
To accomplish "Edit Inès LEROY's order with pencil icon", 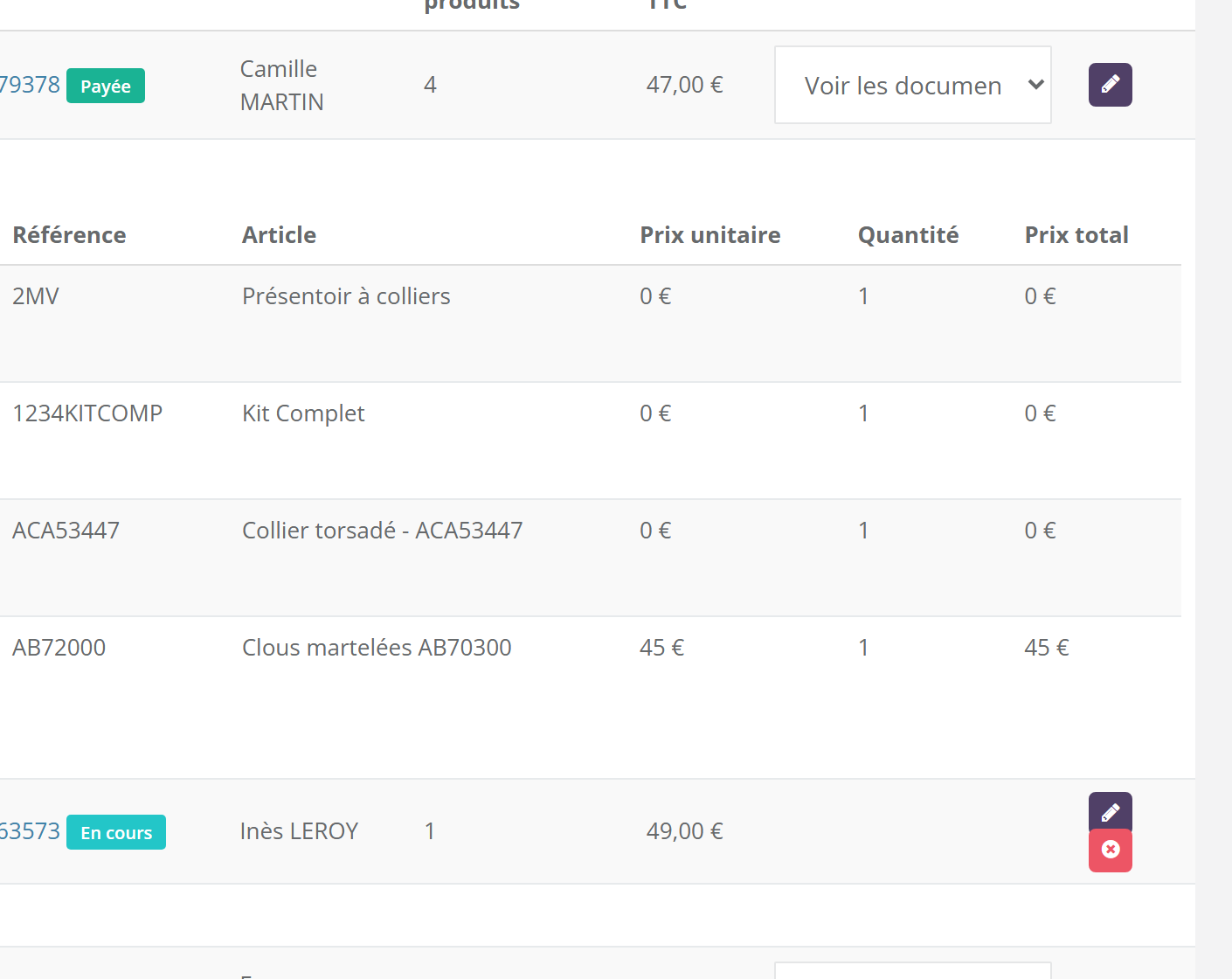I will pos(1110,812).
